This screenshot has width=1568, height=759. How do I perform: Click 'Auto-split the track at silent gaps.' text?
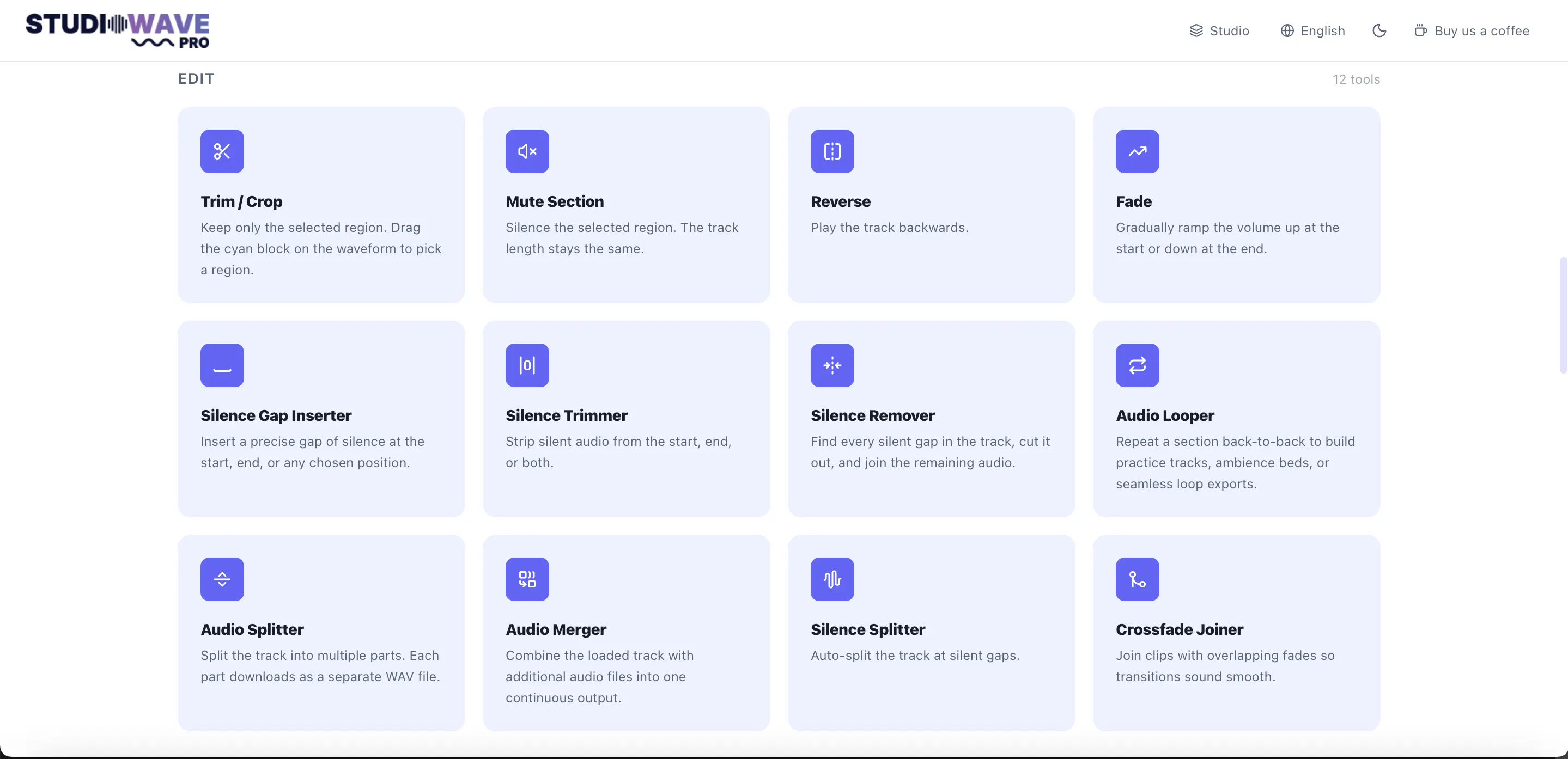tap(915, 656)
